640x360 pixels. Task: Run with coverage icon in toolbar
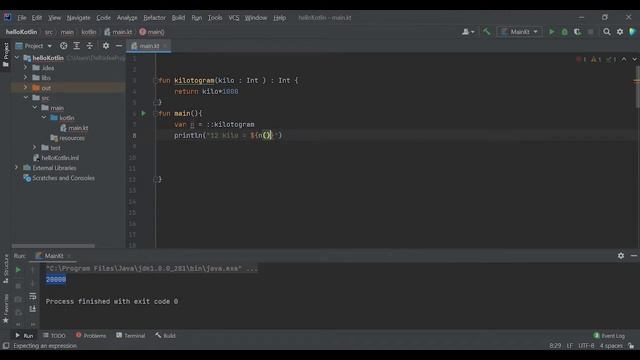[x=577, y=32]
